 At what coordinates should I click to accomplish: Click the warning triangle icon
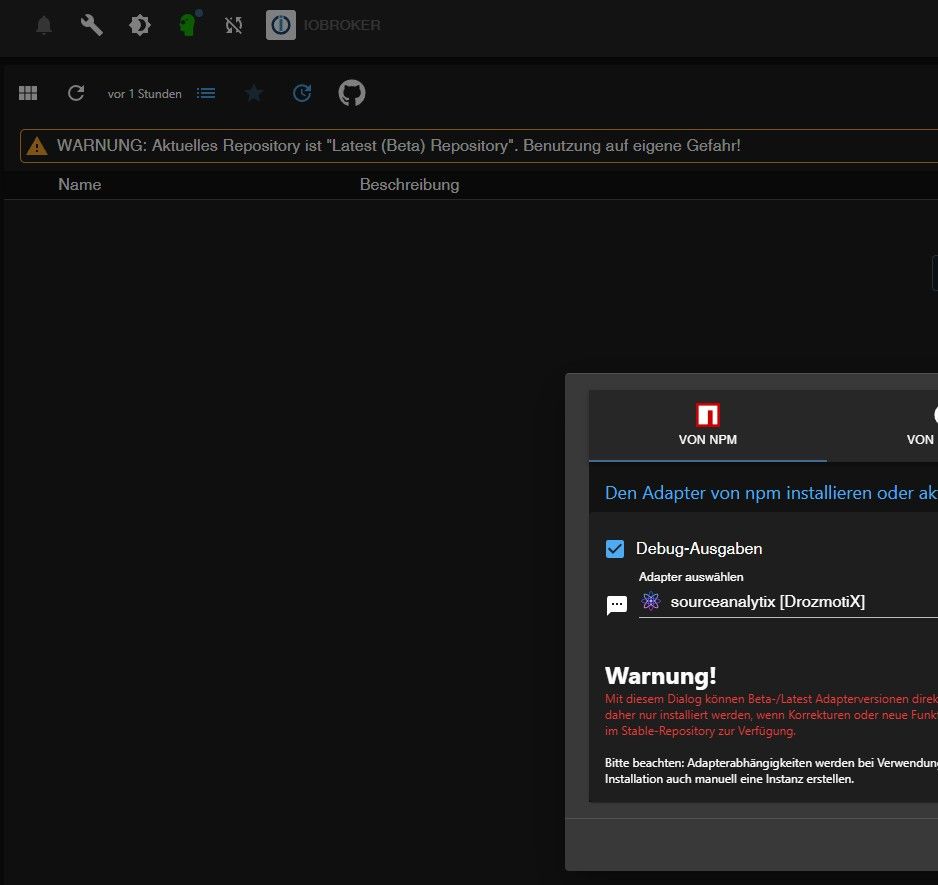point(37,145)
